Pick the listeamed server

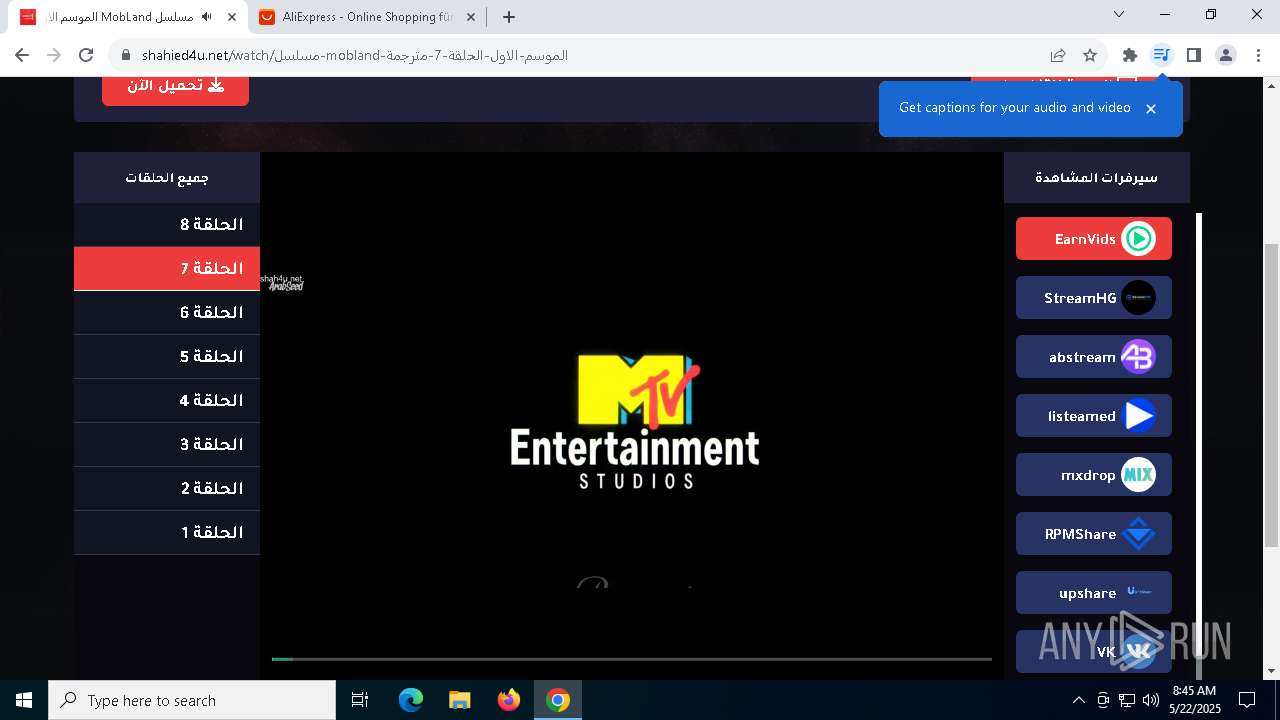click(x=1093, y=416)
